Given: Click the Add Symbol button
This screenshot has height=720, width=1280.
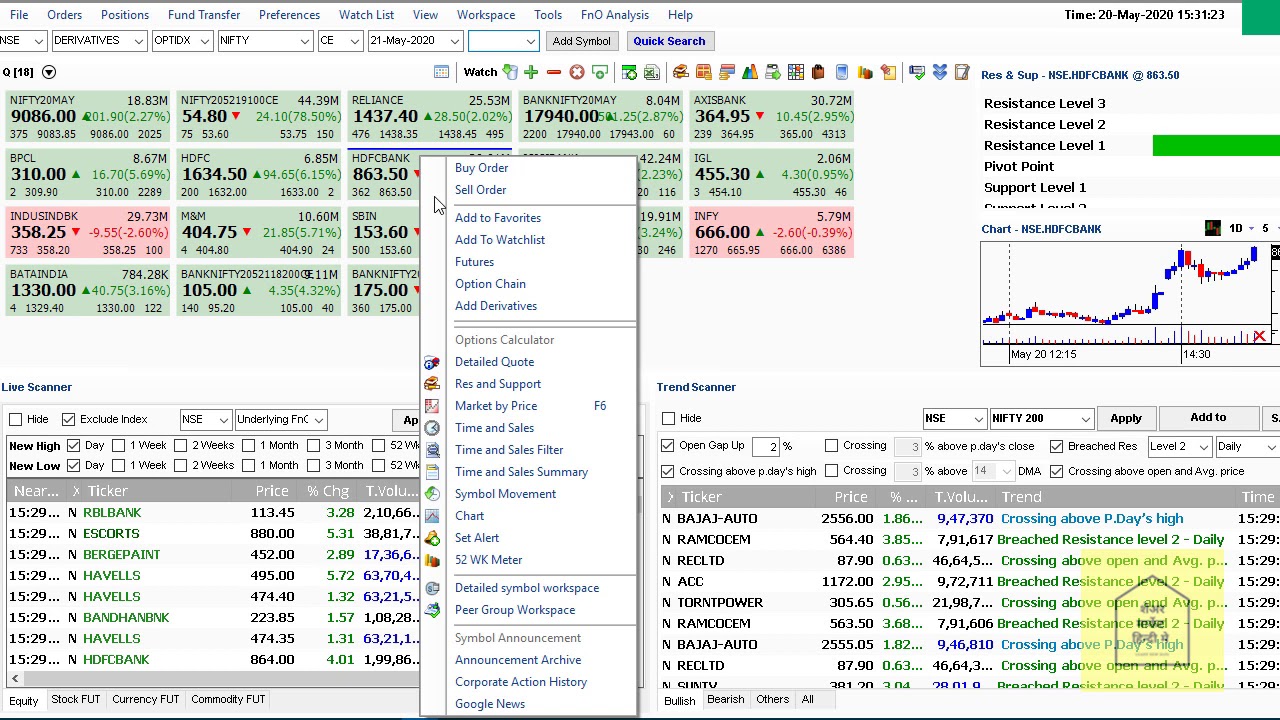Looking at the screenshot, I should [581, 41].
